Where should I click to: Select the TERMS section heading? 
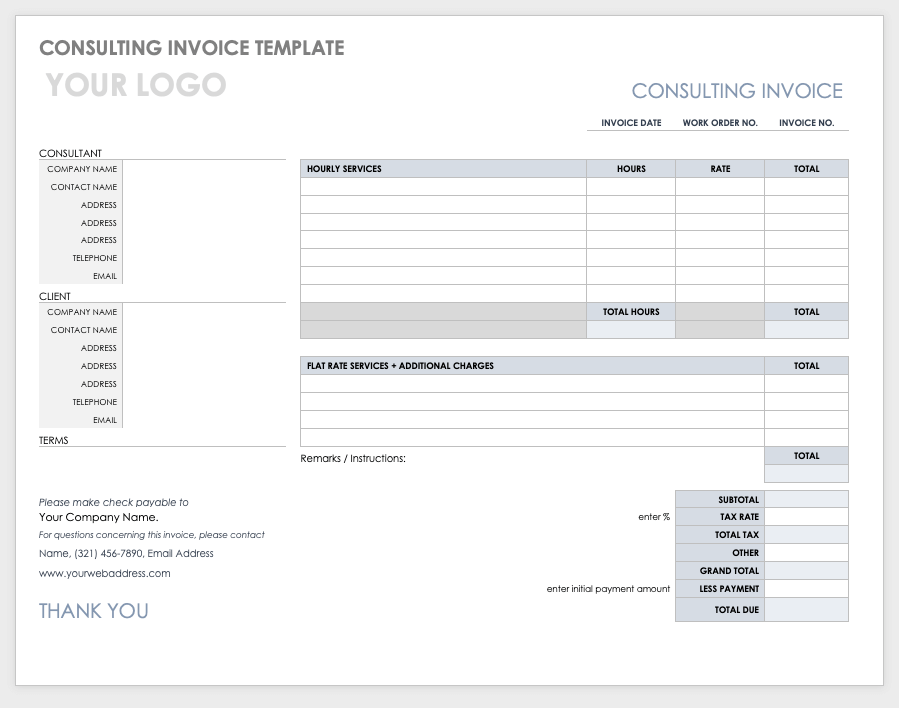point(53,440)
